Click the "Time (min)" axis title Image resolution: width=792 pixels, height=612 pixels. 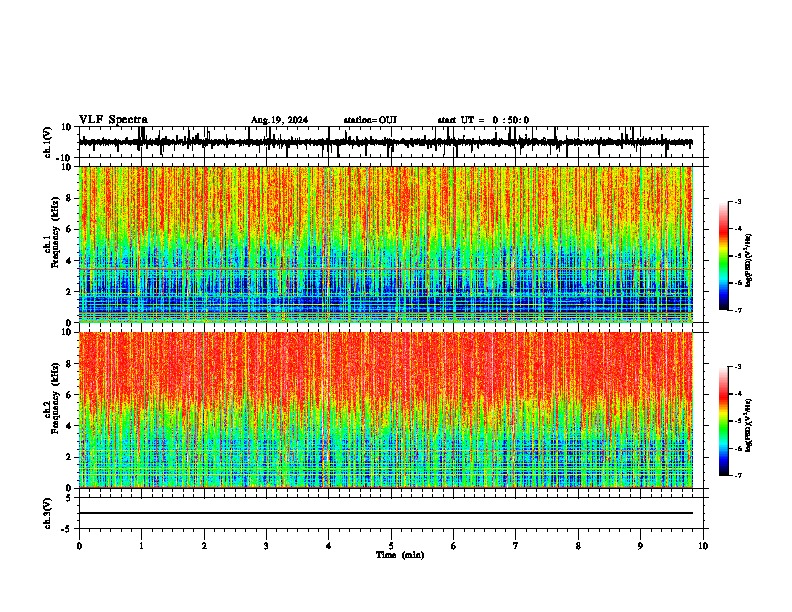(400, 555)
